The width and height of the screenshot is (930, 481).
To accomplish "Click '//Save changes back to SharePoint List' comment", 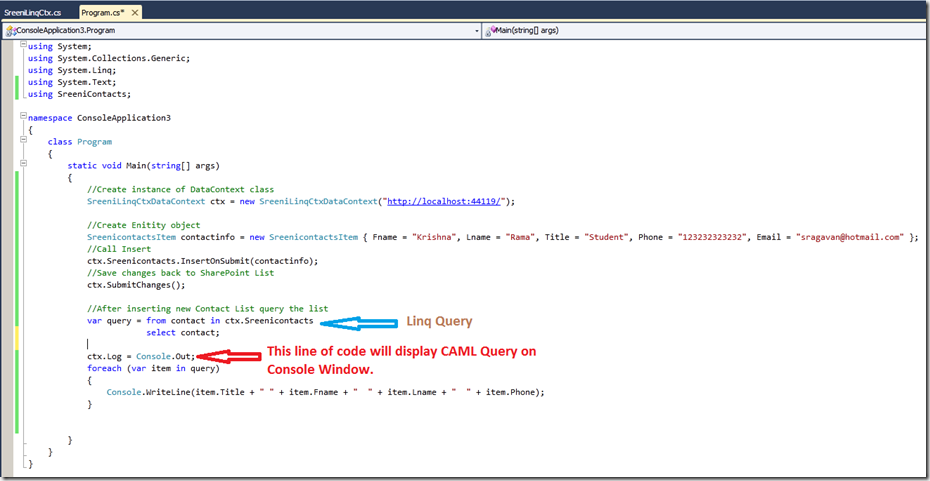I will [180, 273].
